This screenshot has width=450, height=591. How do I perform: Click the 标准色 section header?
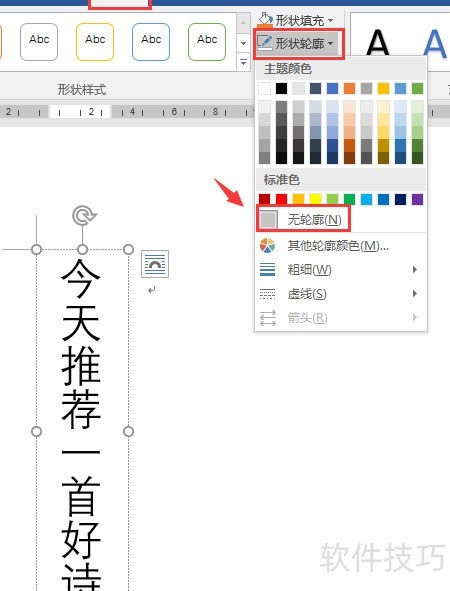pos(282,179)
